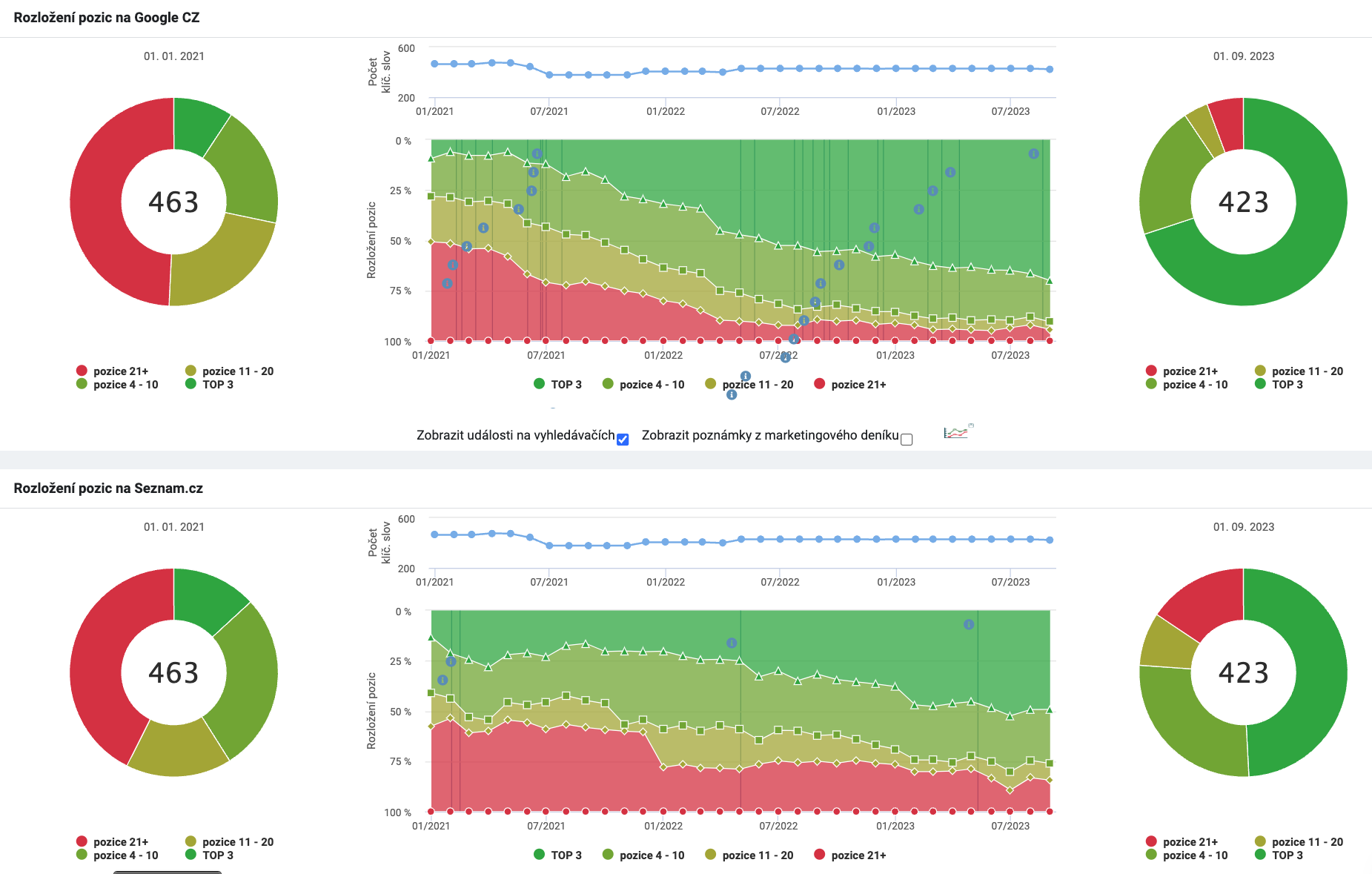Click the 463 total inside Google 2021 donut
The image size is (1372, 874).
tap(173, 202)
